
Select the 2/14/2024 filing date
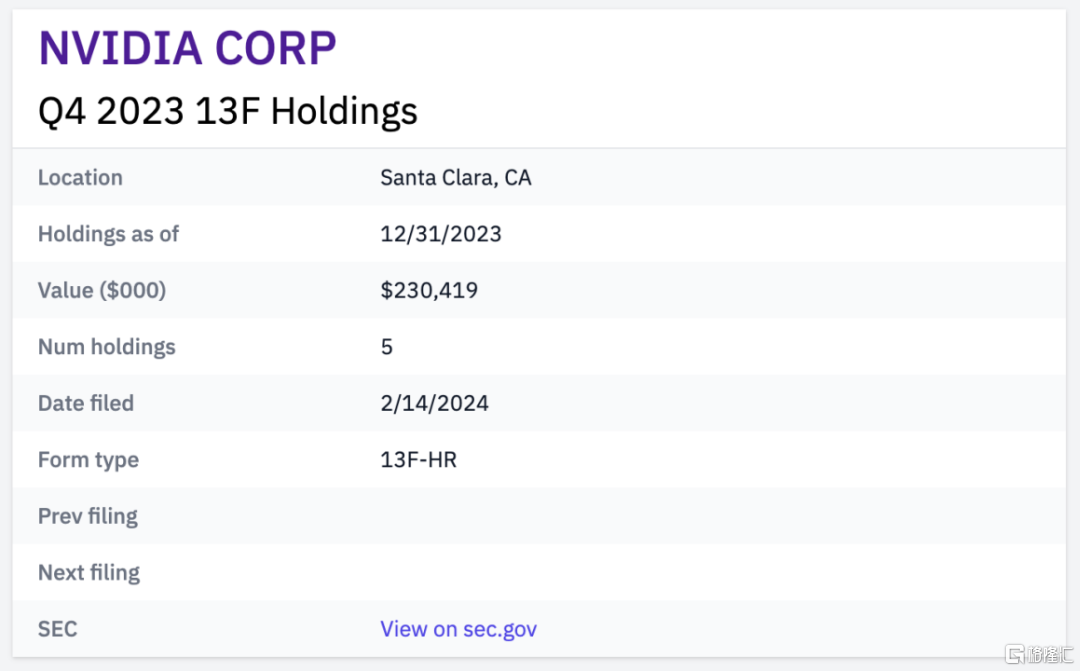(434, 403)
